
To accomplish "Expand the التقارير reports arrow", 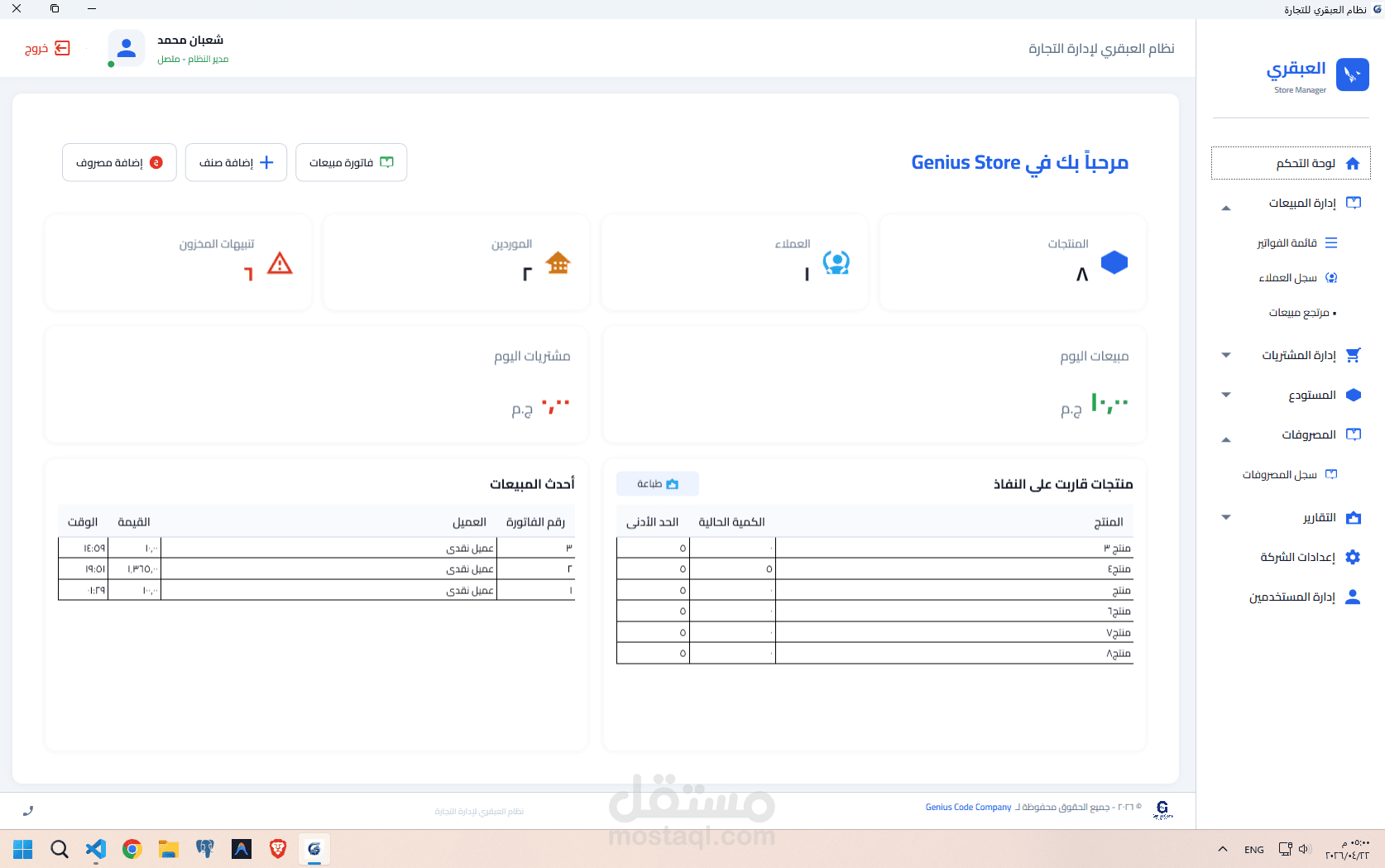I will pos(1226,517).
